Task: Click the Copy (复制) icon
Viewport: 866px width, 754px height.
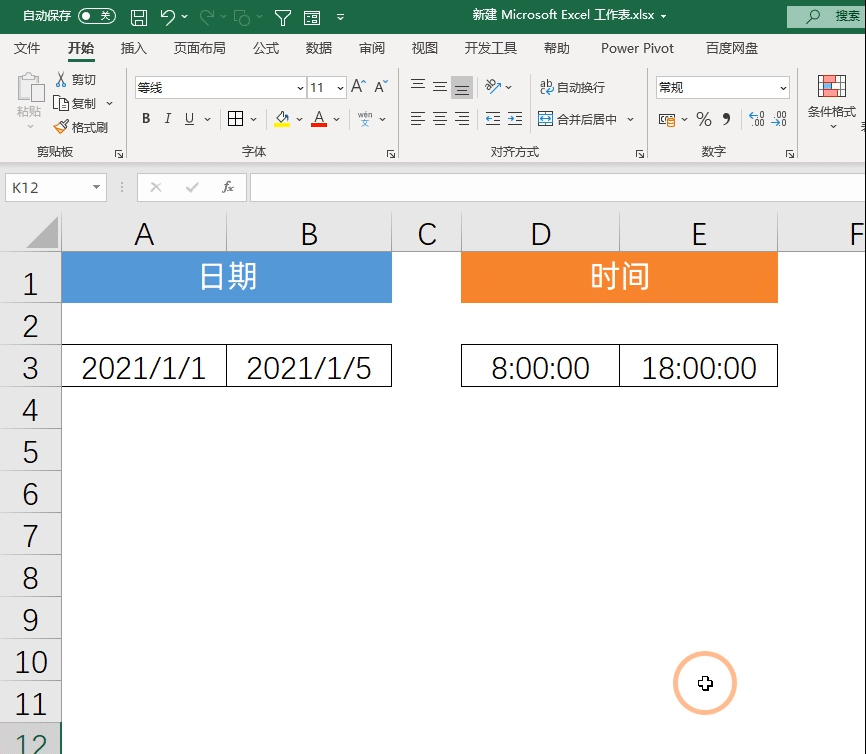Action: [60, 103]
